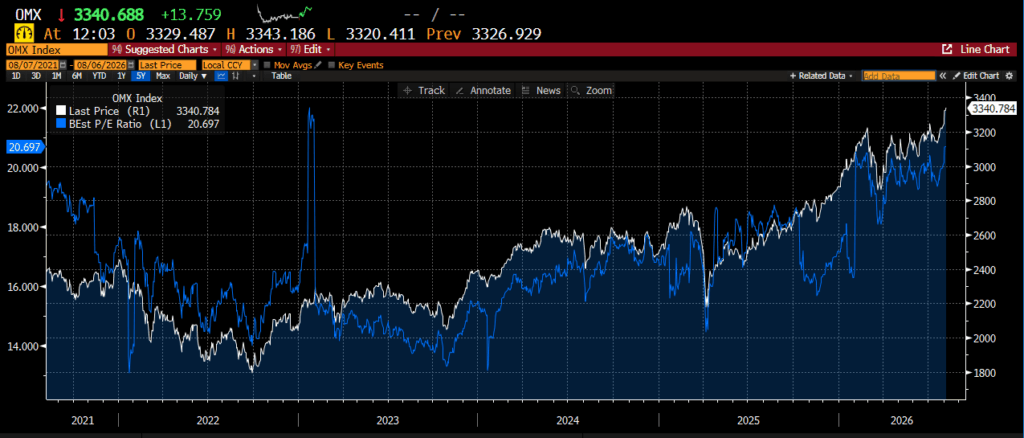1024x438 pixels.
Task: Click the 2025 label on the time axis
Action: point(748,420)
